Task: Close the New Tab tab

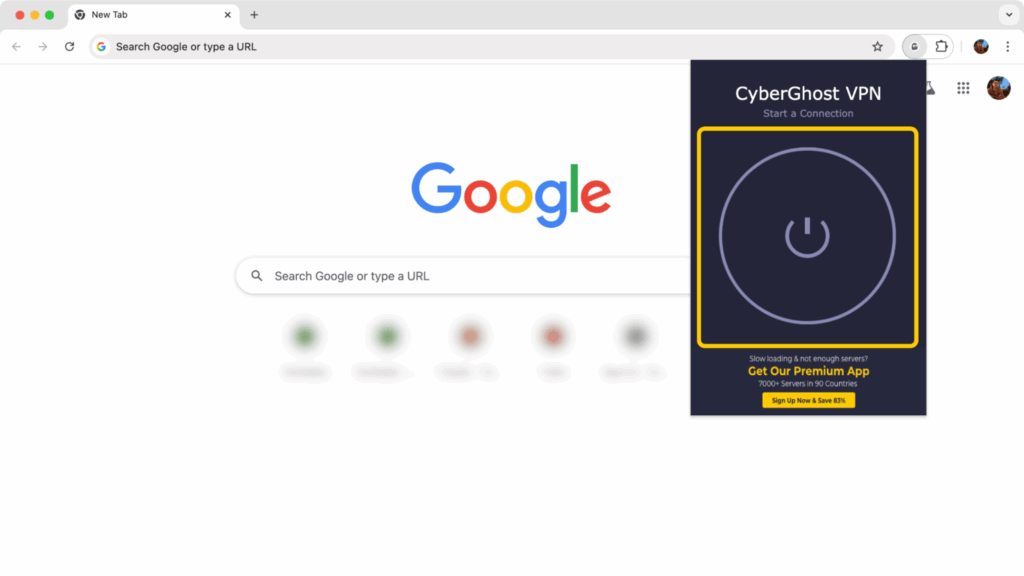Action: pos(227,14)
